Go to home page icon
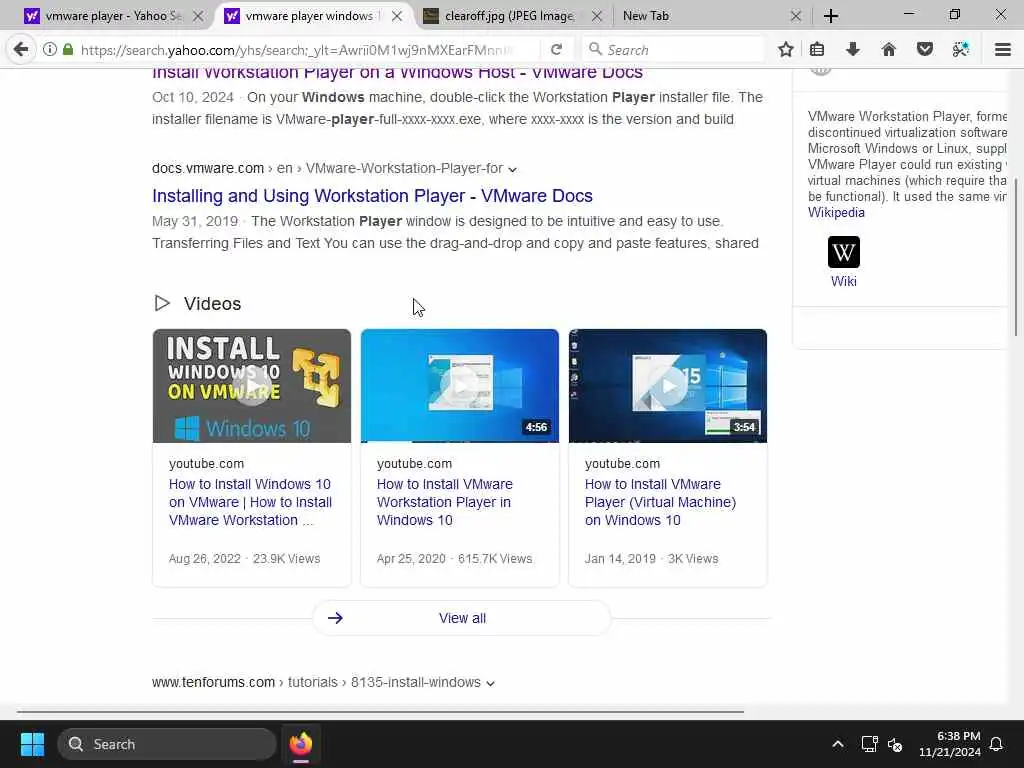1024x768 pixels. (x=888, y=49)
